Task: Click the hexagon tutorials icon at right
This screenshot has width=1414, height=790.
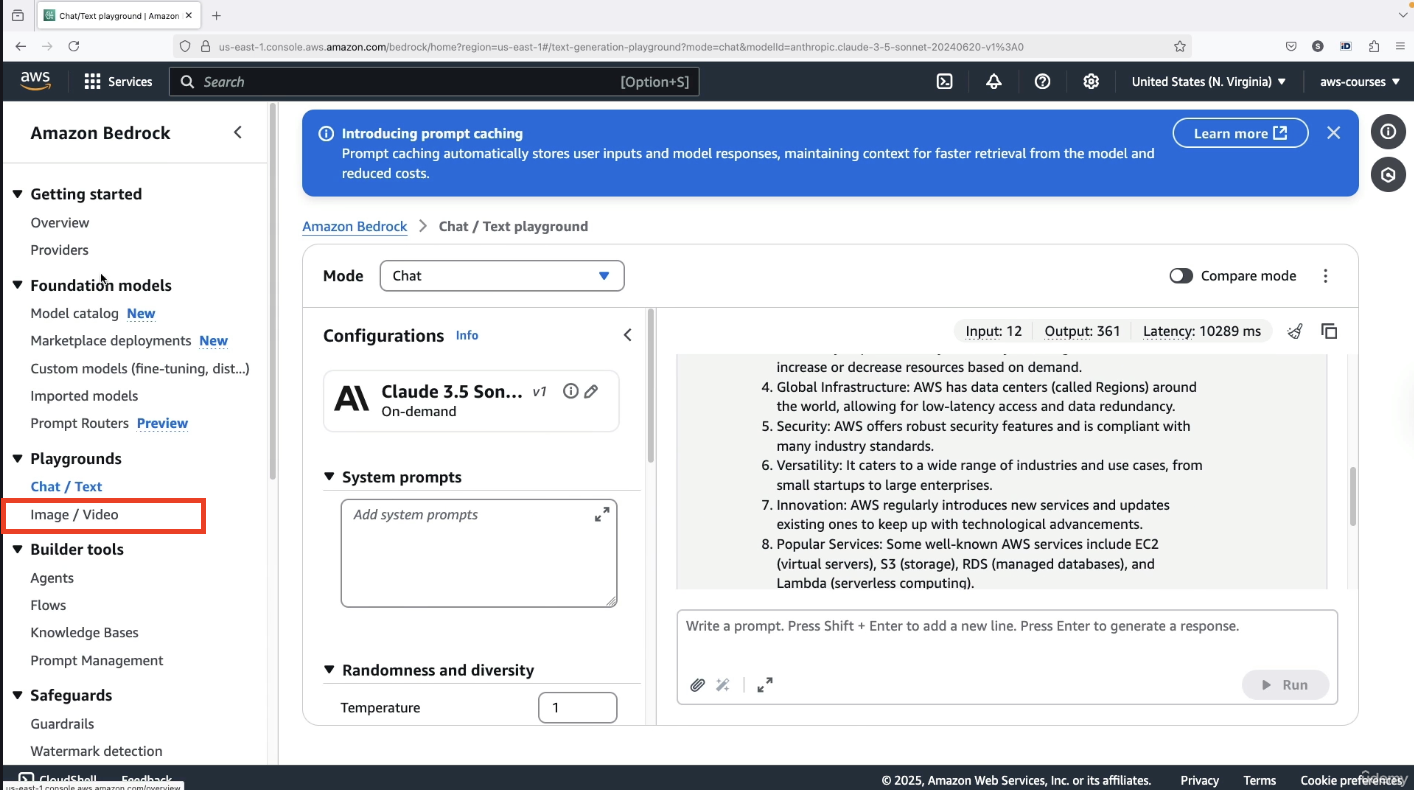Action: [1388, 174]
